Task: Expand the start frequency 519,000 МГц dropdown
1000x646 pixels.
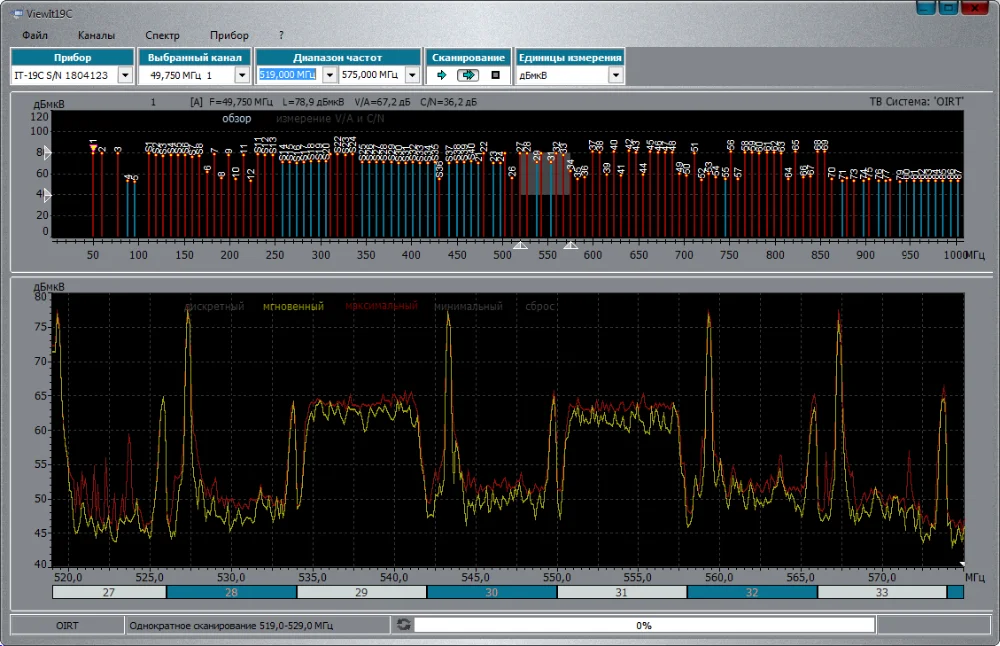Action: (329, 75)
